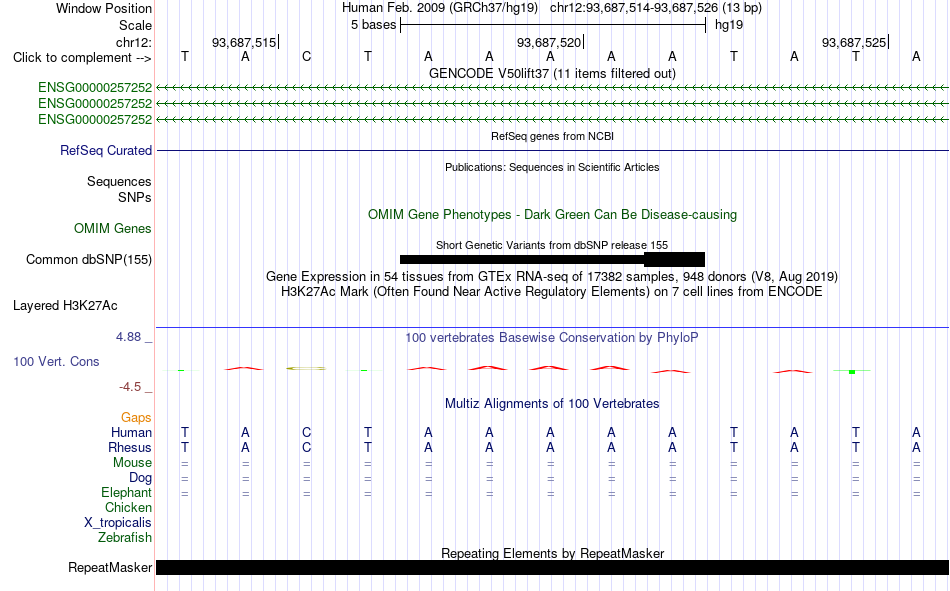Click the SNPs track label
The image size is (950, 591).
(x=135, y=197)
